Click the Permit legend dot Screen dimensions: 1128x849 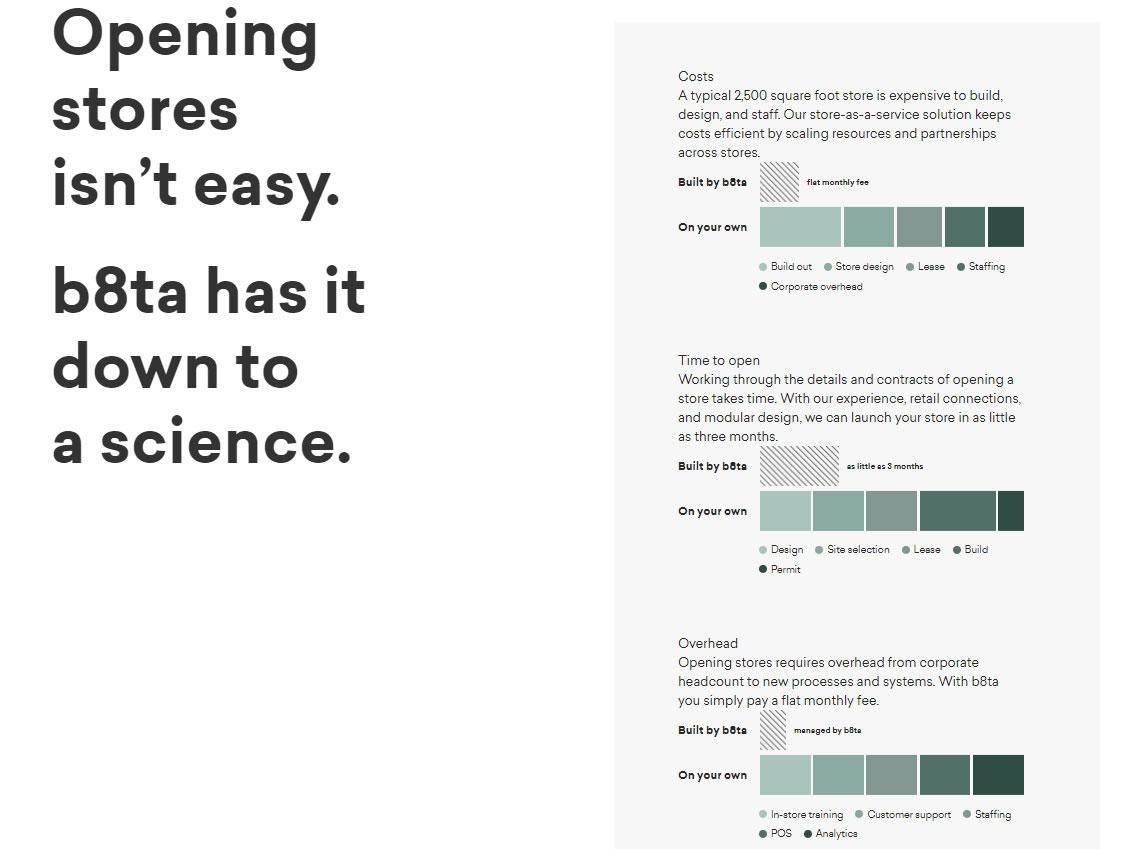click(x=763, y=569)
